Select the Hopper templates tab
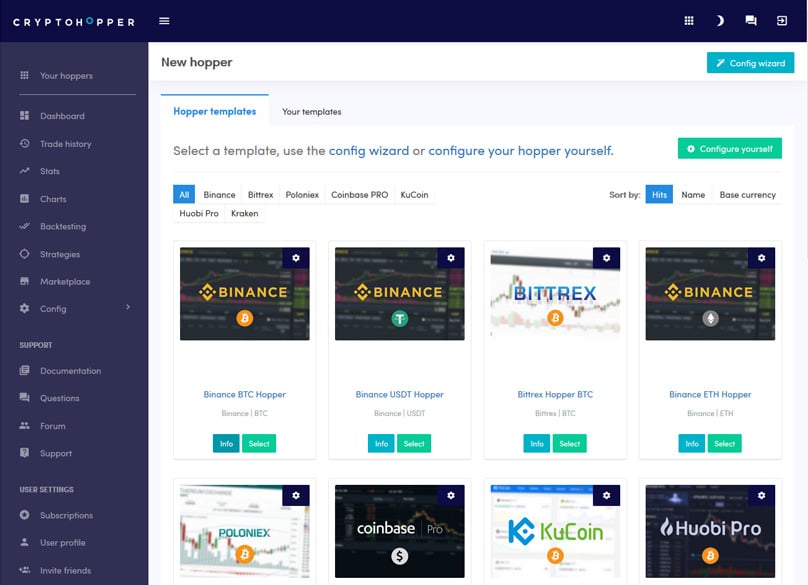 213,112
